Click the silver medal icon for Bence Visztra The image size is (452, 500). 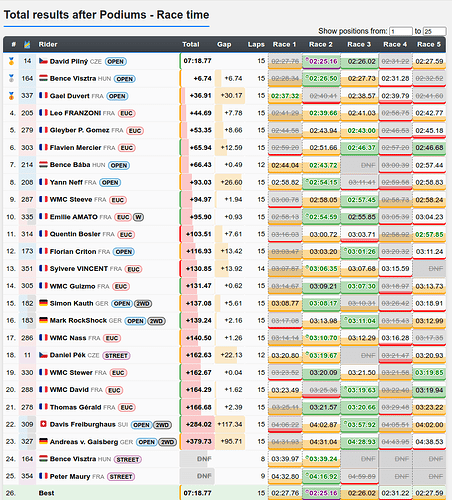pyautogui.click(x=11, y=79)
